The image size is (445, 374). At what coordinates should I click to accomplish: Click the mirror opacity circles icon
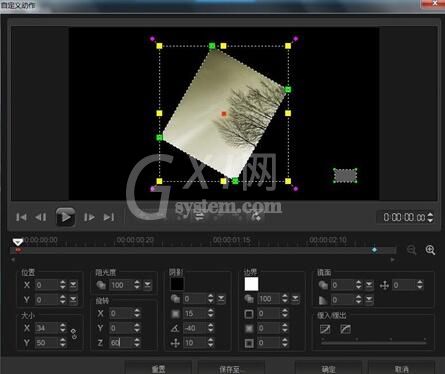[323, 285]
